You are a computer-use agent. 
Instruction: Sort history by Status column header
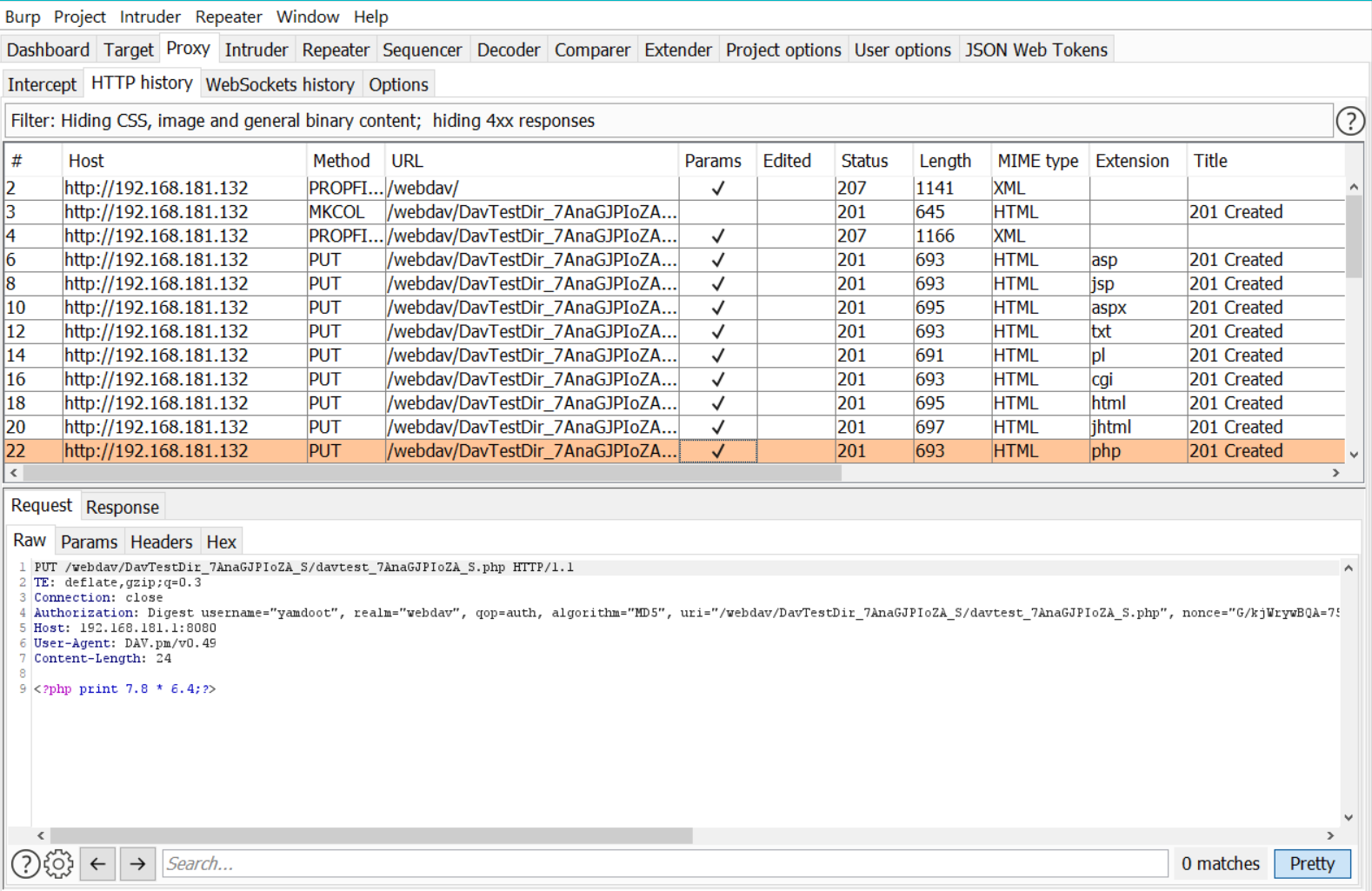point(864,161)
